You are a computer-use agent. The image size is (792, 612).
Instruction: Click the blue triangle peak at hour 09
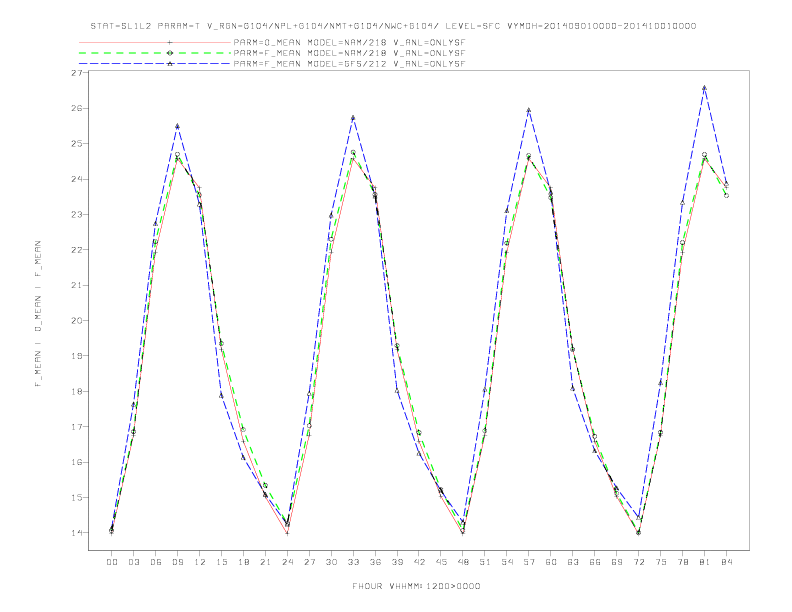(x=177, y=126)
